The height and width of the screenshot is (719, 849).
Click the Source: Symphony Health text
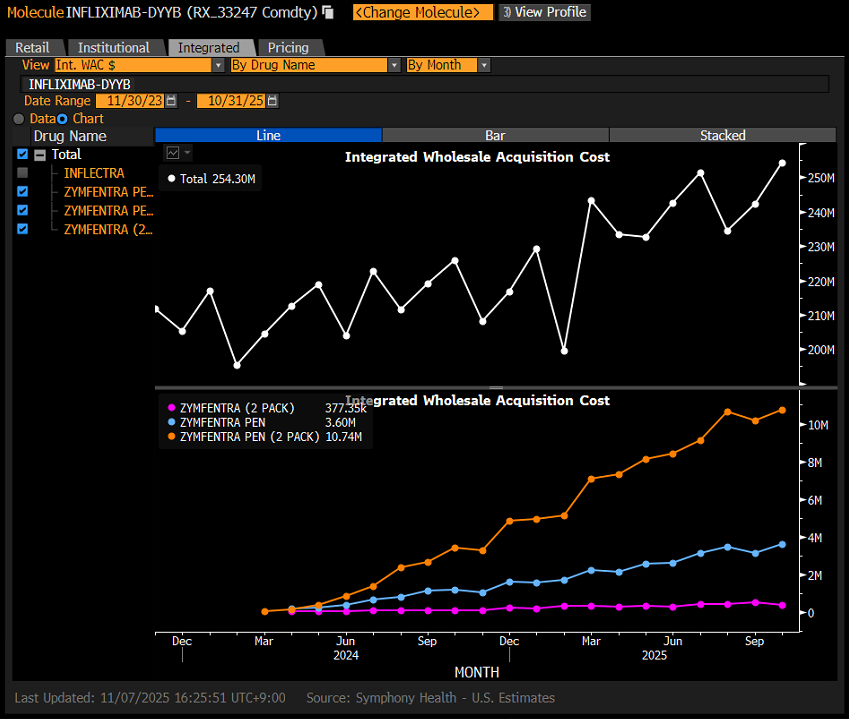(430, 698)
